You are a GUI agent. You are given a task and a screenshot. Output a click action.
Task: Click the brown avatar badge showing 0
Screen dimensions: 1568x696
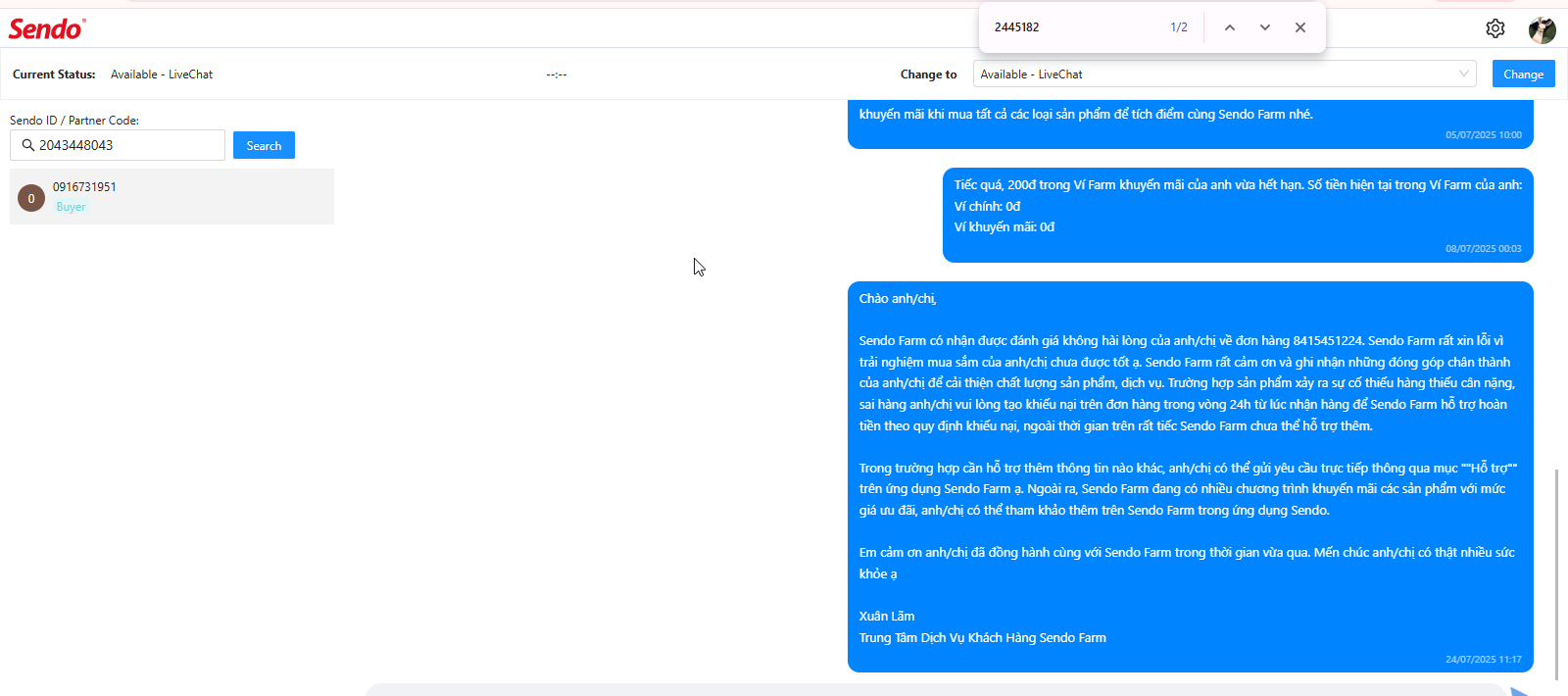(x=31, y=198)
